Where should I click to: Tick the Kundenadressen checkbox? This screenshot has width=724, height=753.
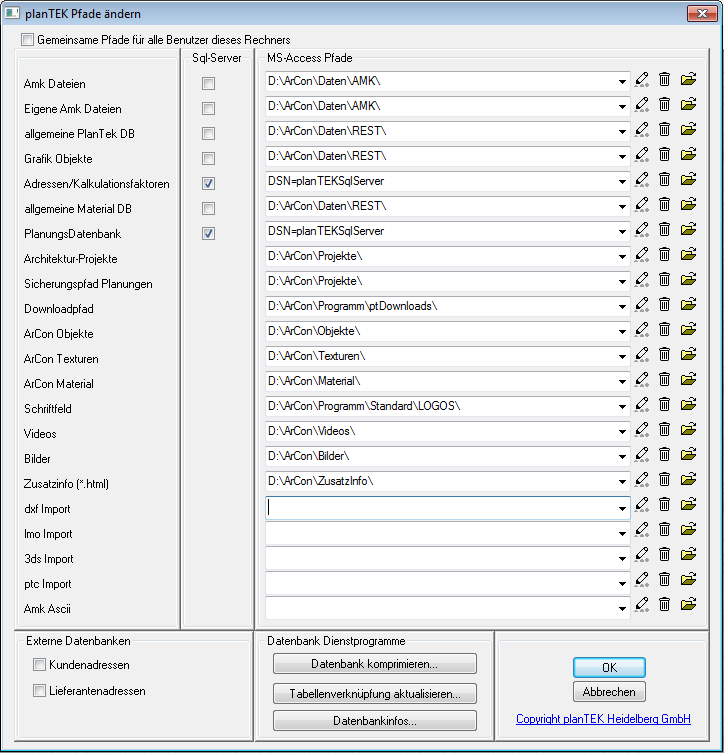[40, 665]
